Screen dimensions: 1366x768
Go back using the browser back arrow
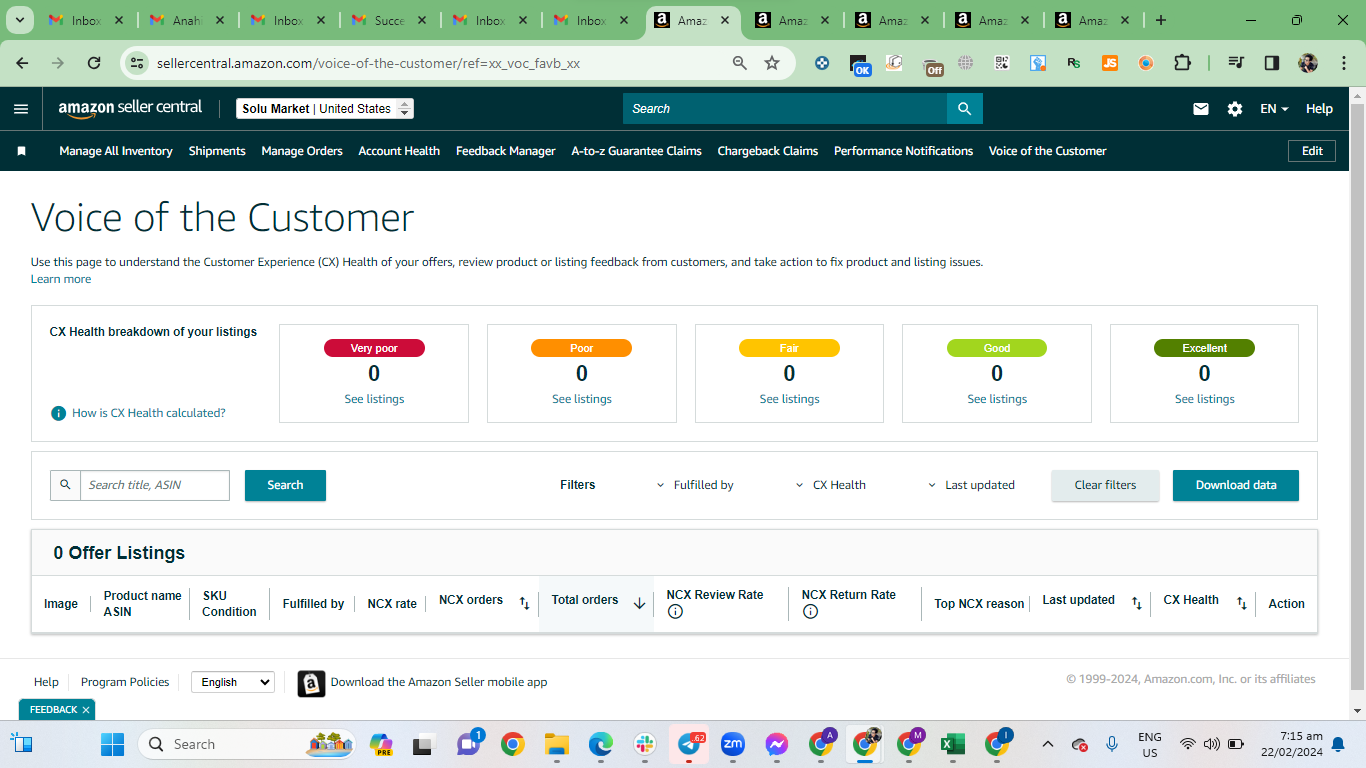(x=22, y=63)
